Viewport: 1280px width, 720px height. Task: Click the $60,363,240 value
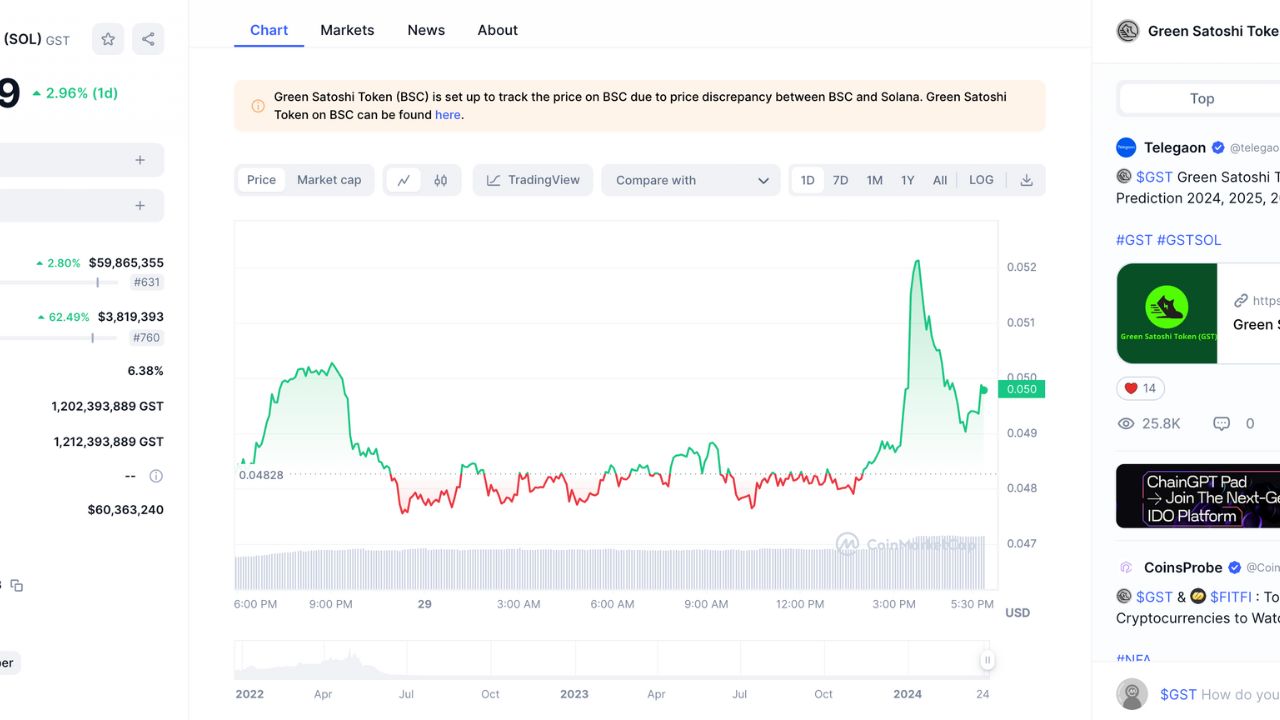[x=126, y=510]
